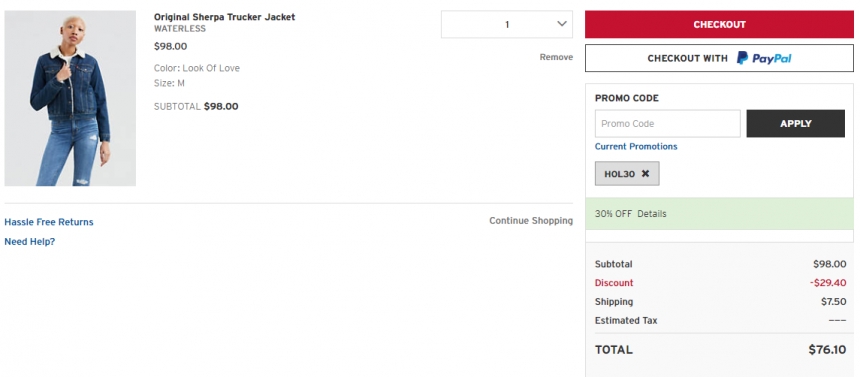Apply the promo code with the APPLY button
Screen dimensions: 860x377
click(795, 123)
